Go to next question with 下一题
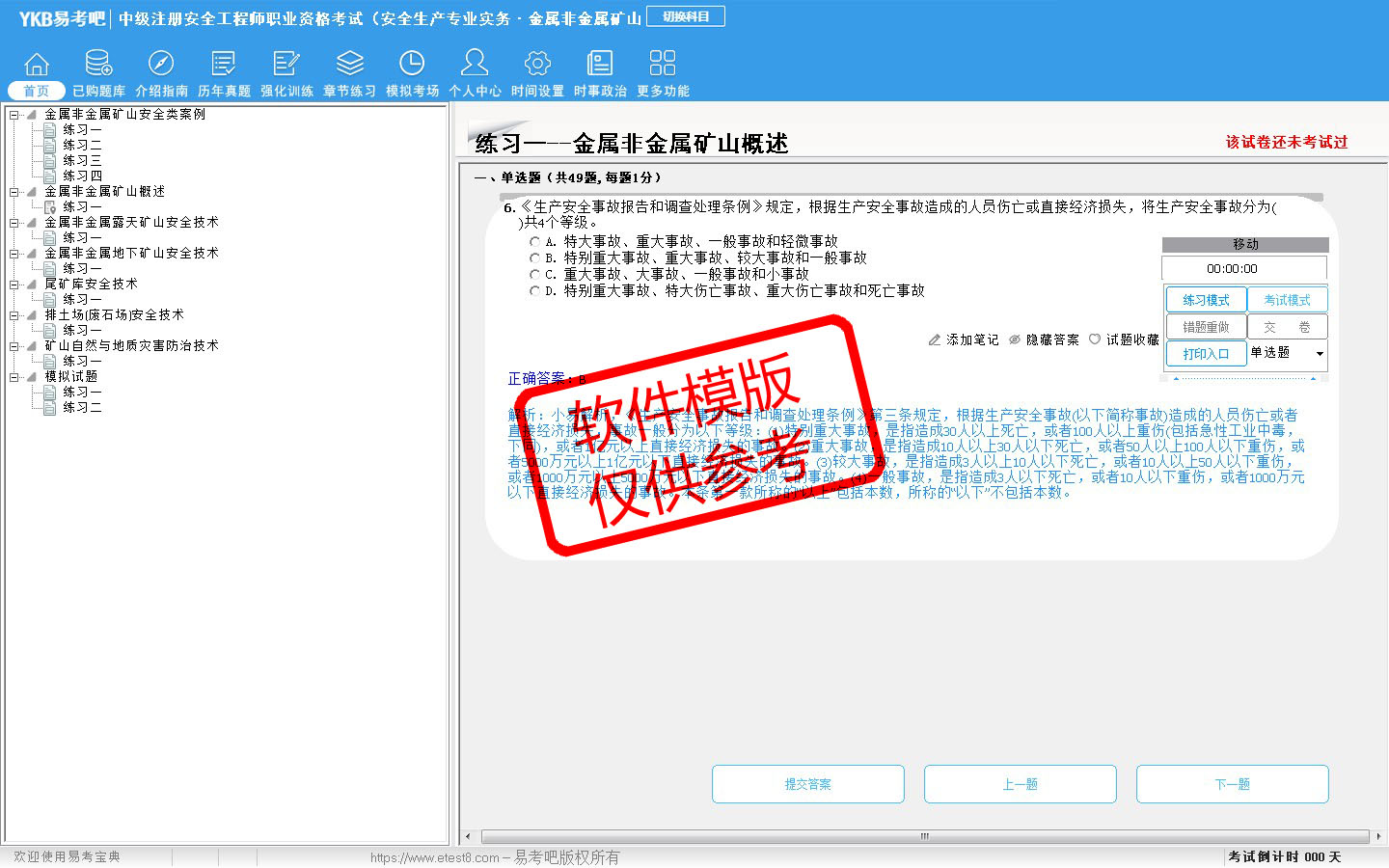This screenshot has height=868, width=1389. (1232, 784)
